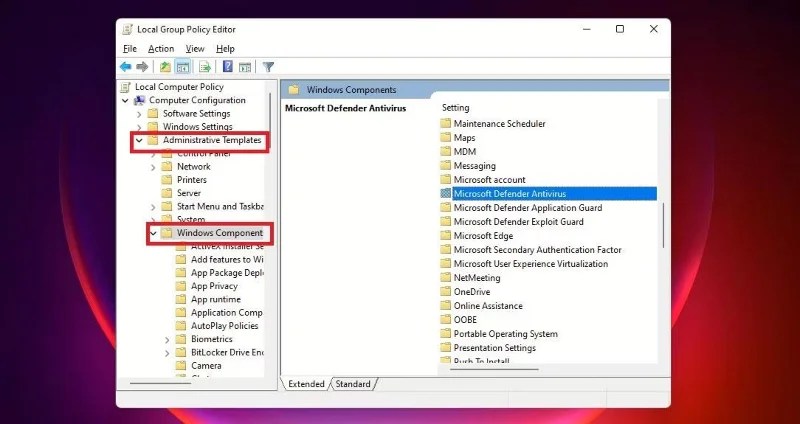Image resolution: width=800 pixels, height=424 pixels.
Task: Select Application Compatibility tree item
Action: point(227,313)
